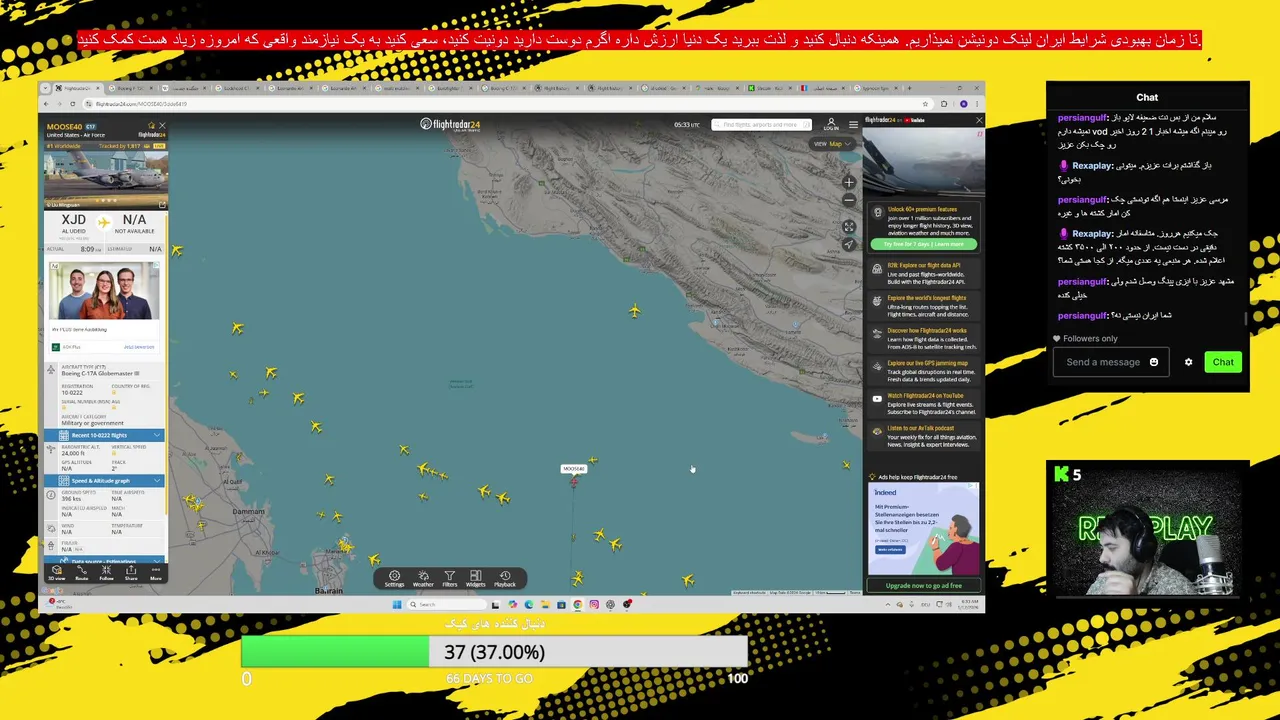The height and width of the screenshot is (720, 1280).
Task: Show the Route for this flight
Action: point(82,573)
